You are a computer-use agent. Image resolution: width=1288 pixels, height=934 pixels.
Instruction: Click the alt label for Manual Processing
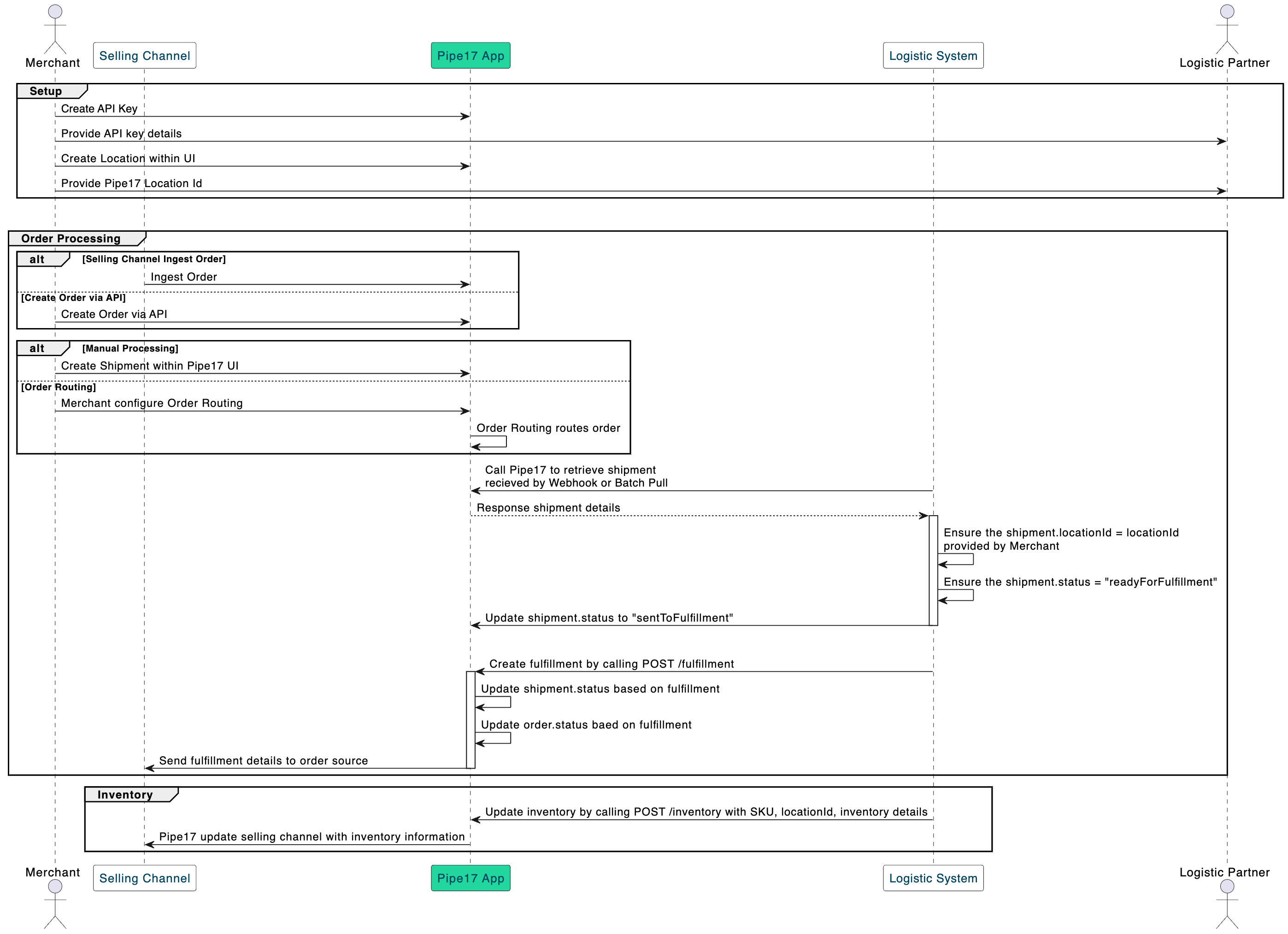click(x=37, y=349)
